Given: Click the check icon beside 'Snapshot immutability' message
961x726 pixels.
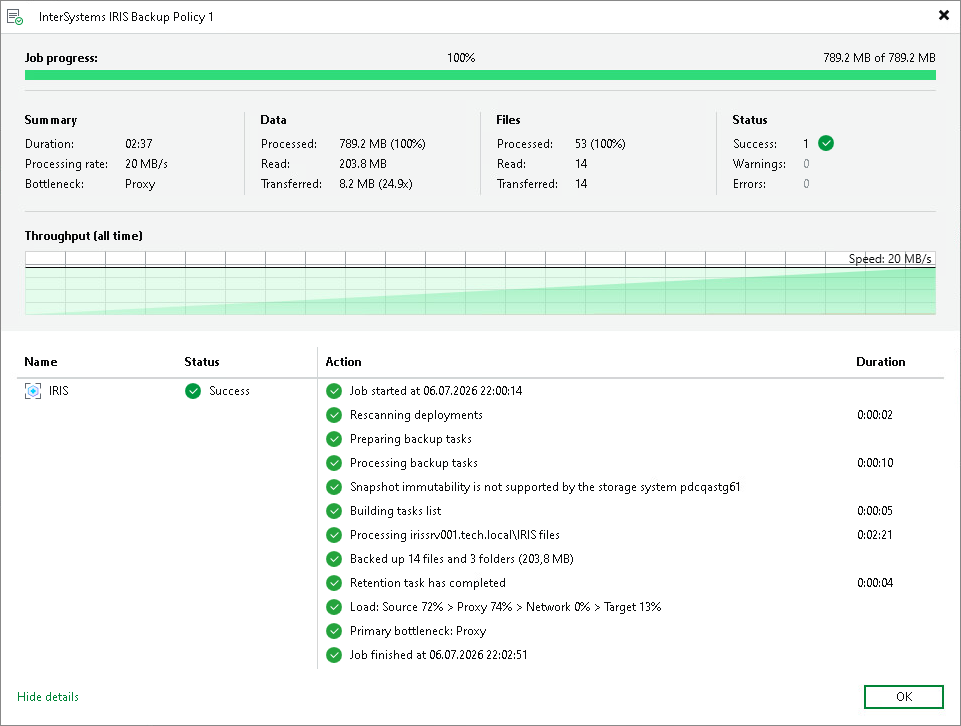Looking at the screenshot, I should coord(334,487).
